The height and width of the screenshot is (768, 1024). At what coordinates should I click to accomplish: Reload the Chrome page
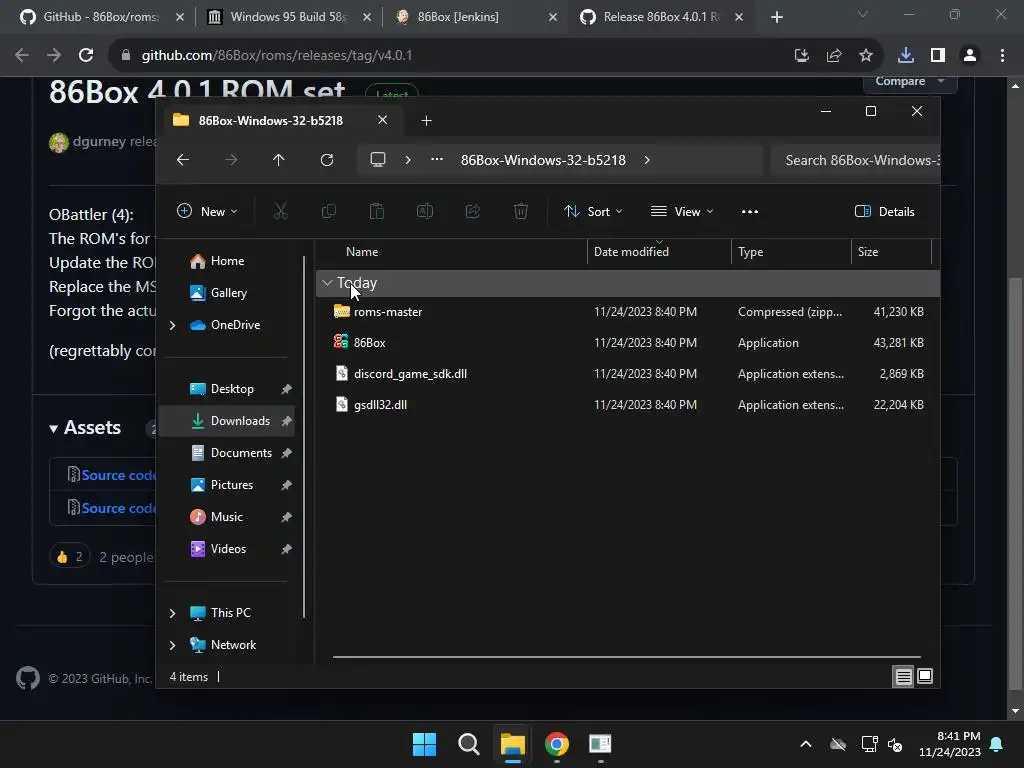86,56
